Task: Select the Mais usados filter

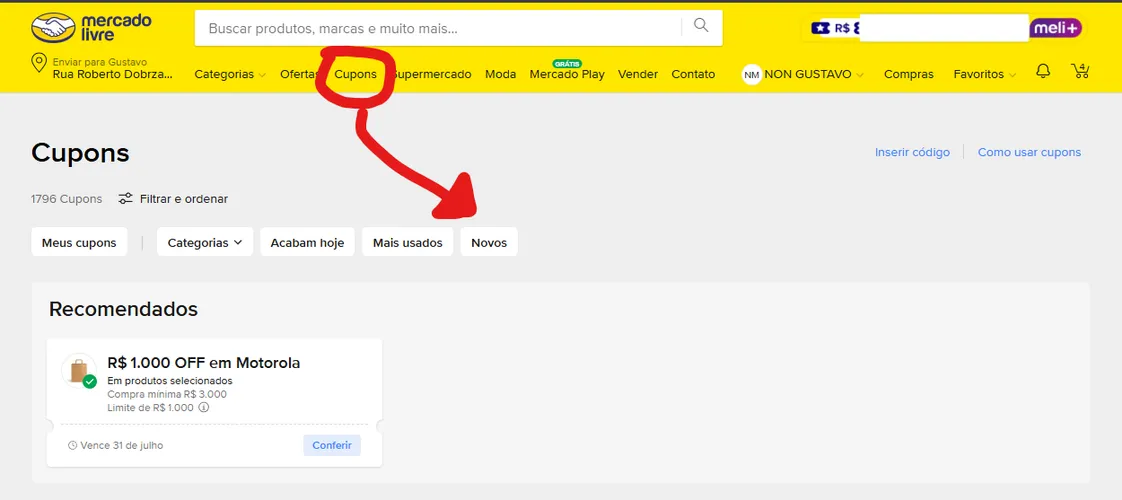Action: click(x=407, y=242)
